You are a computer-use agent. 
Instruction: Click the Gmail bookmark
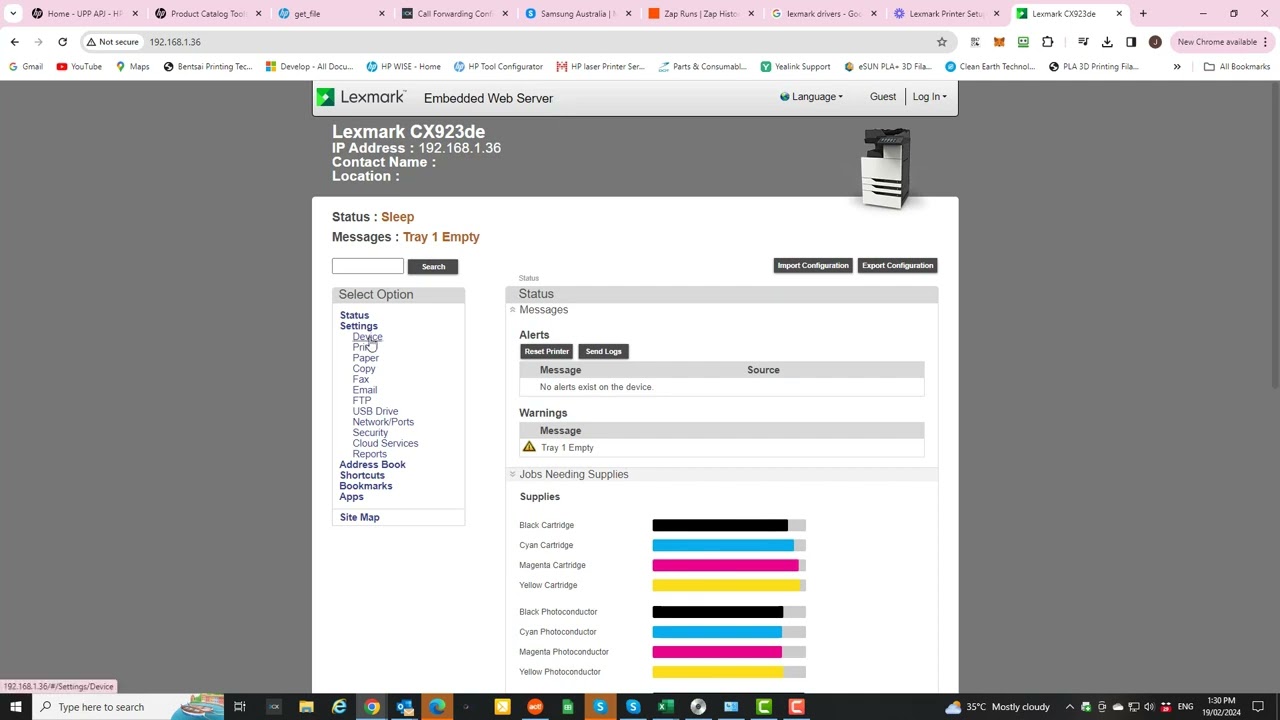(x=26, y=67)
